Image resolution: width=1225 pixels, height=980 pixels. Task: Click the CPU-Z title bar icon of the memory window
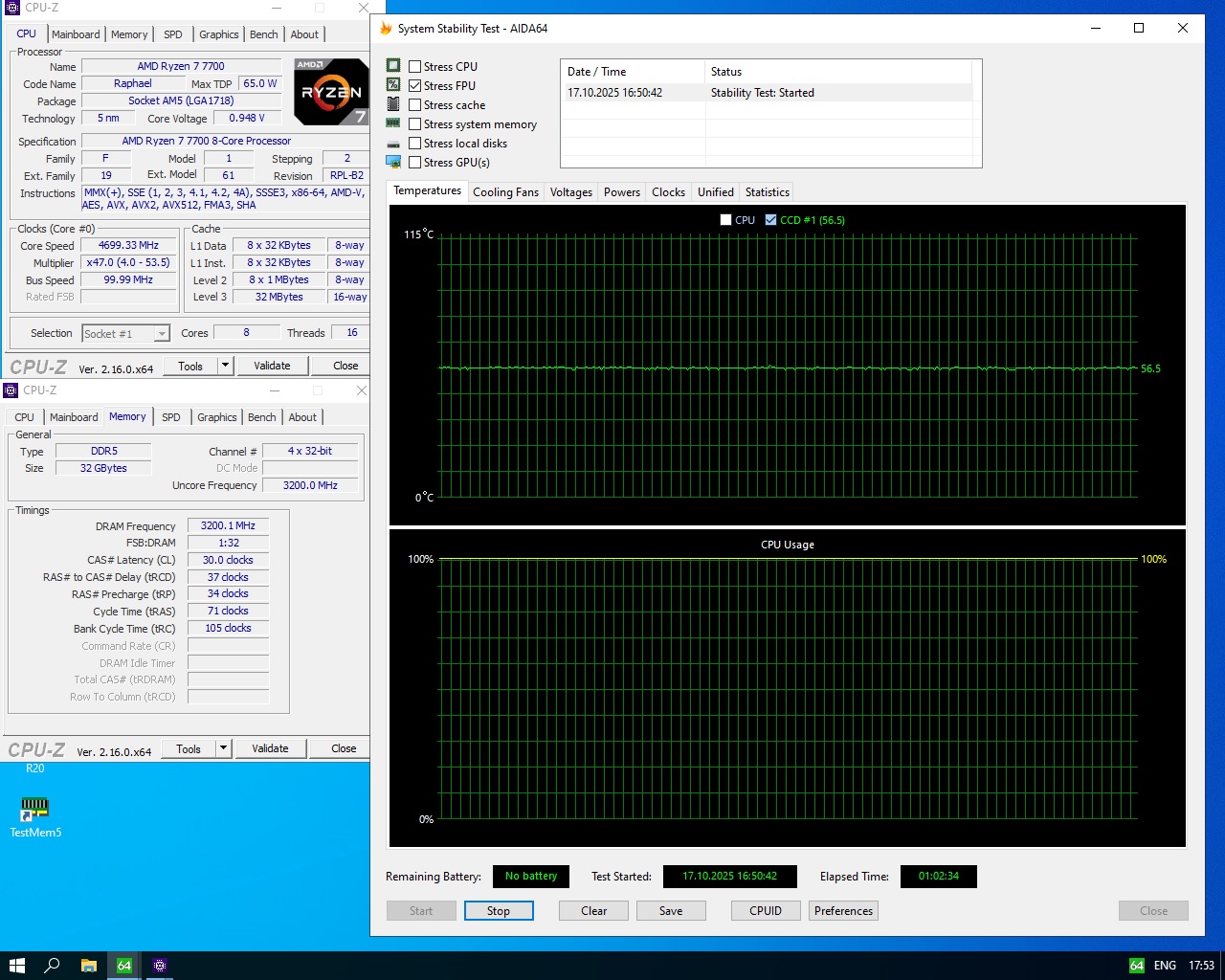point(11,390)
